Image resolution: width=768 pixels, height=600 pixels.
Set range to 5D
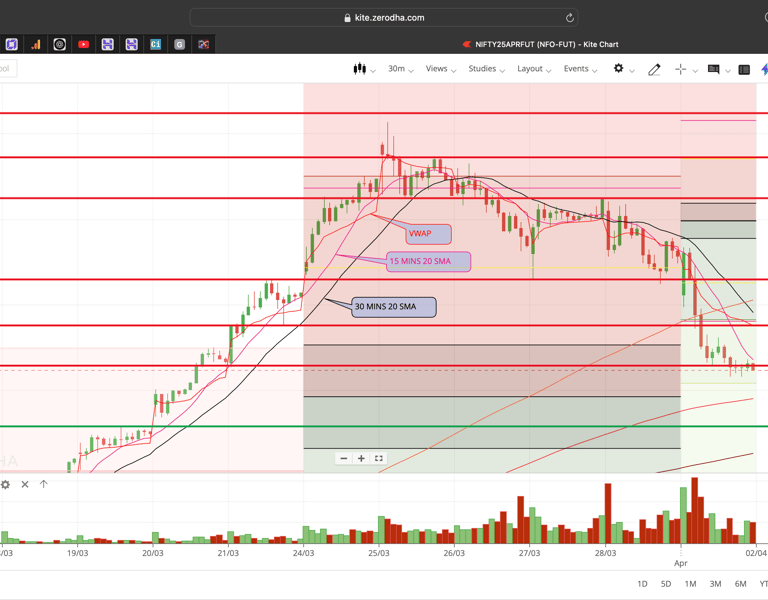point(666,584)
